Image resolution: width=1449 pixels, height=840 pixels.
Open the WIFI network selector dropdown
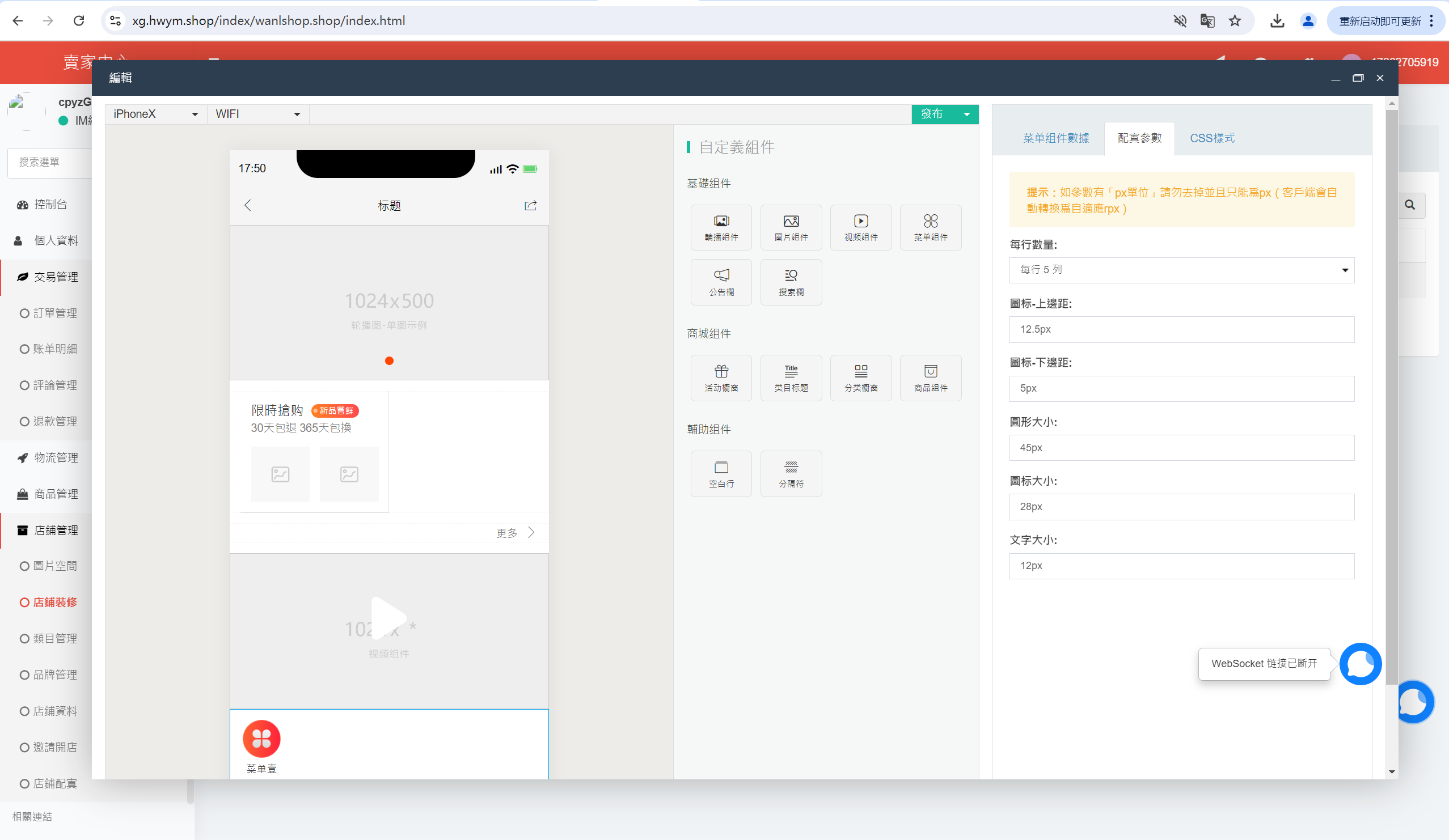(x=257, y=114)
